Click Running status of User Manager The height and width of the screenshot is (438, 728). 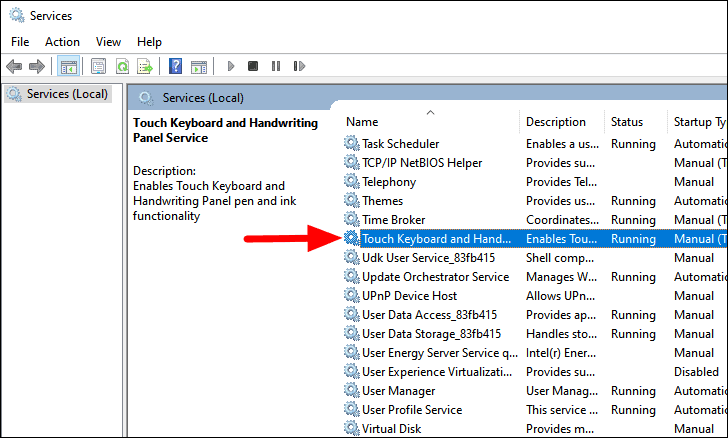[633, 391]
